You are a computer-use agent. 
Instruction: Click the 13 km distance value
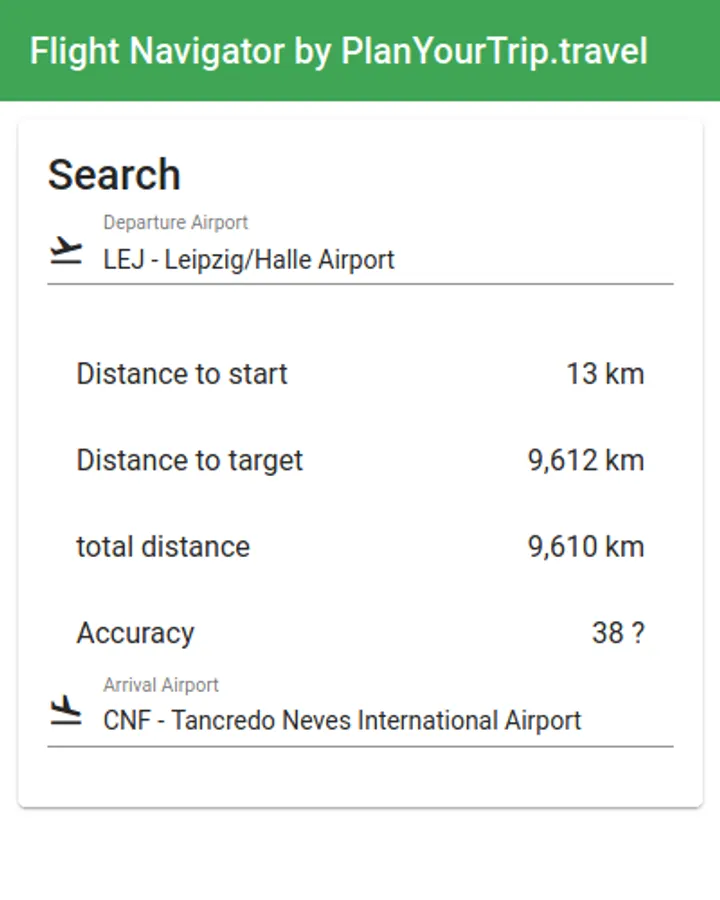pyautogui.click(x=605, y=374)
